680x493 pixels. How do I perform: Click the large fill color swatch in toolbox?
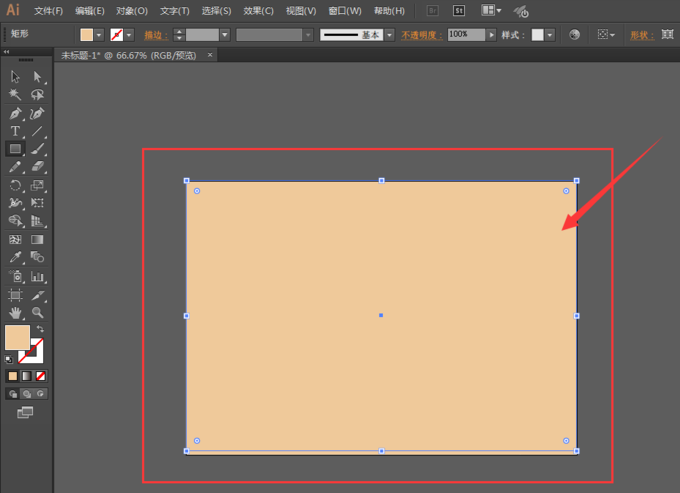tap(17, 338)
